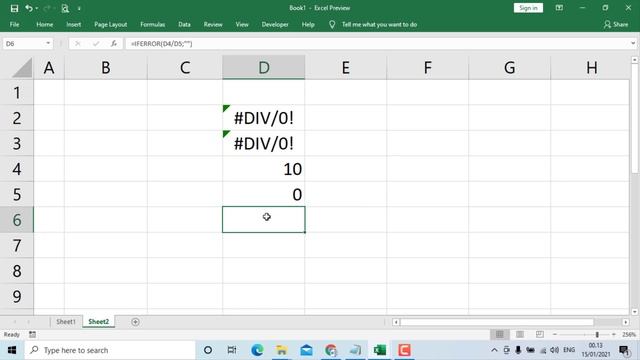Click cell D4 containing 10
Image resolution: width=640 pixels, height=360 pixels.
264,169
